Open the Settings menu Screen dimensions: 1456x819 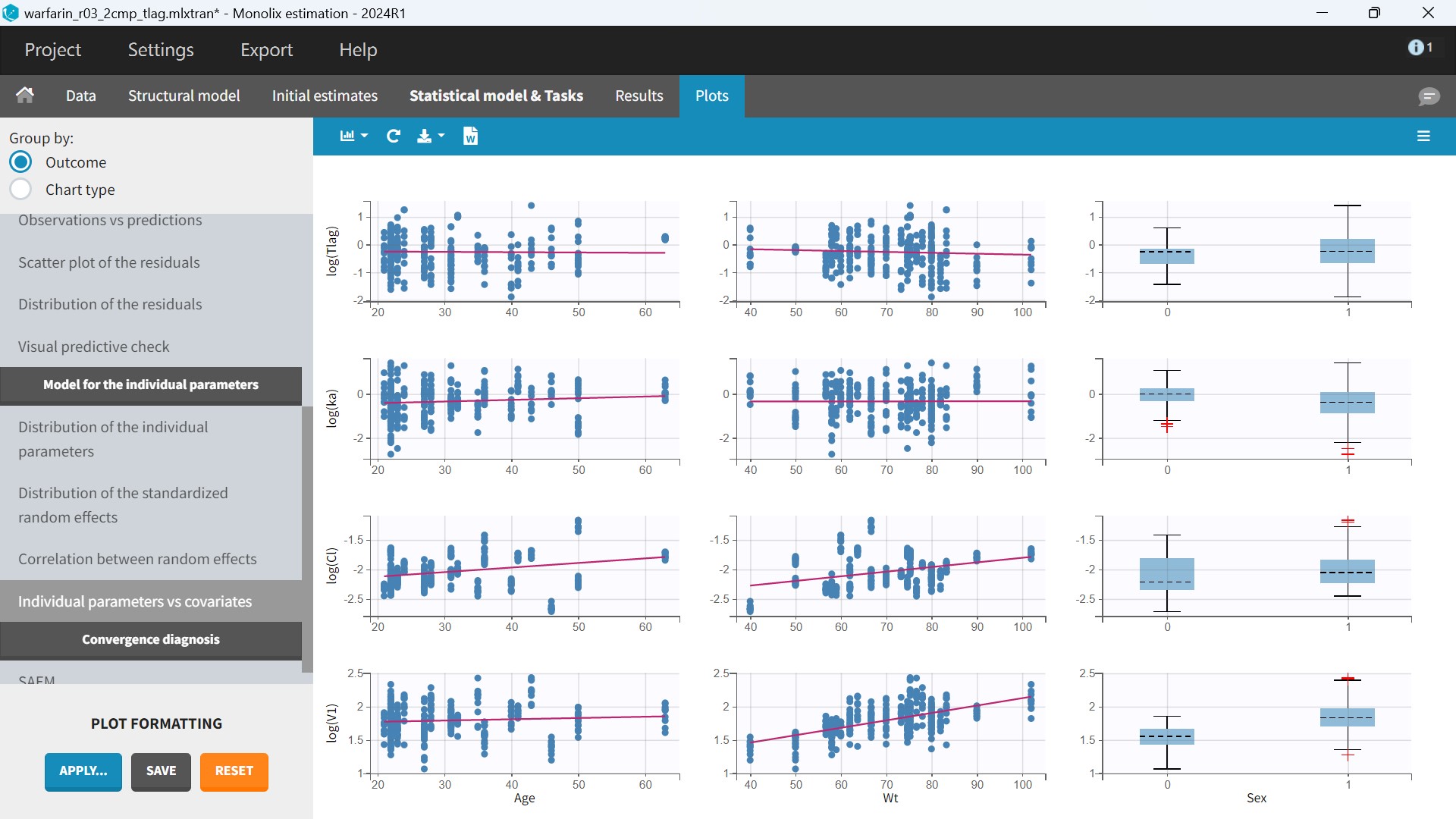click(161, 50)
